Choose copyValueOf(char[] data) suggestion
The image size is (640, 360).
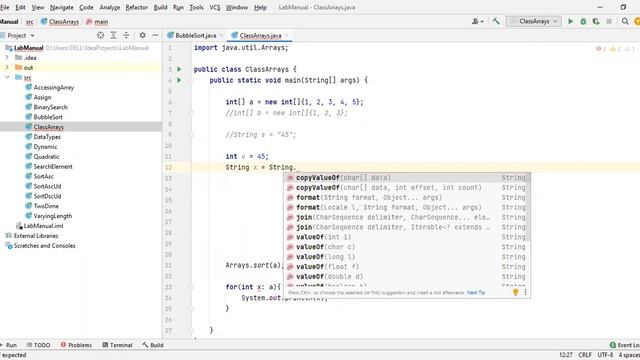(x=405, y=178)
